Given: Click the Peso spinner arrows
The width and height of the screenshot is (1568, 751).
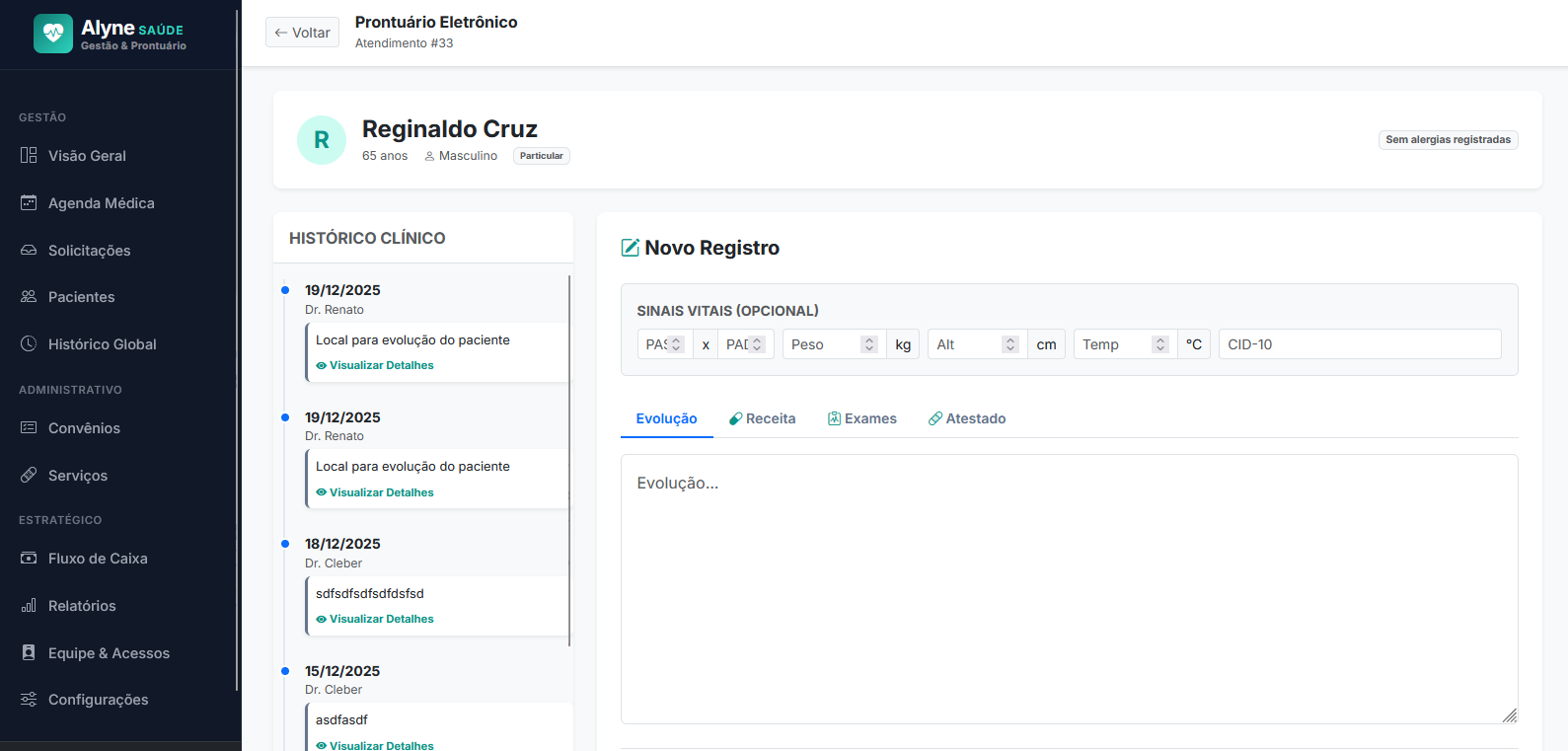Looking at the screenshot, I should (868, 344).
